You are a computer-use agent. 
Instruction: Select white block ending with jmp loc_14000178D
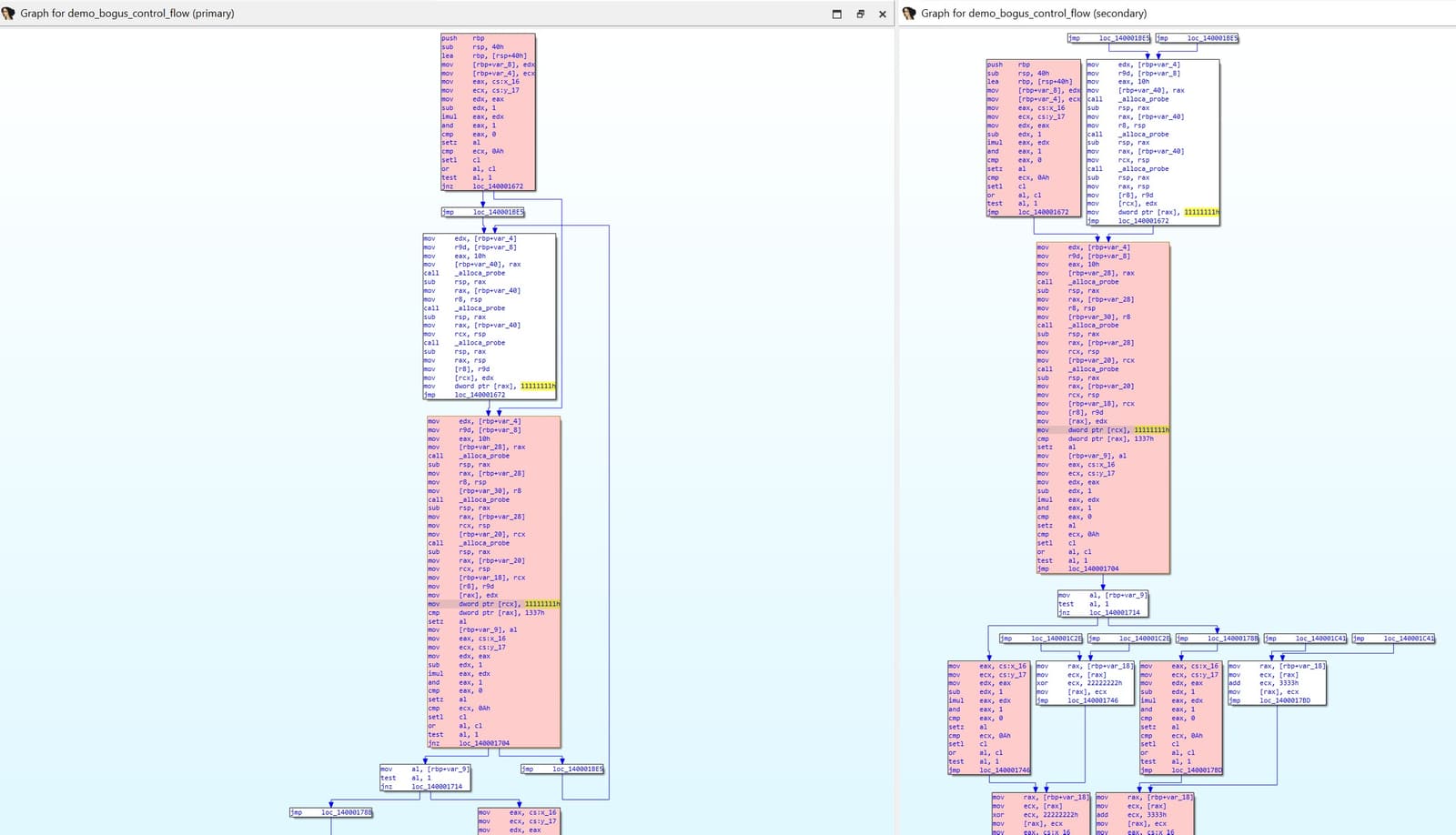coord(1277,683)
